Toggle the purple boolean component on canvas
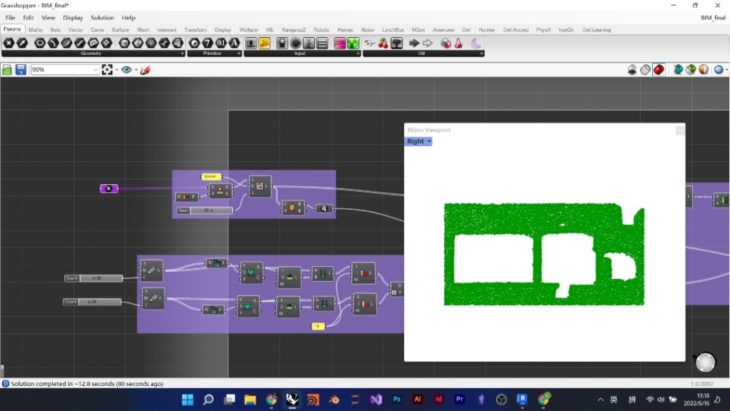 pyautogui.click(x=109, y=188)
